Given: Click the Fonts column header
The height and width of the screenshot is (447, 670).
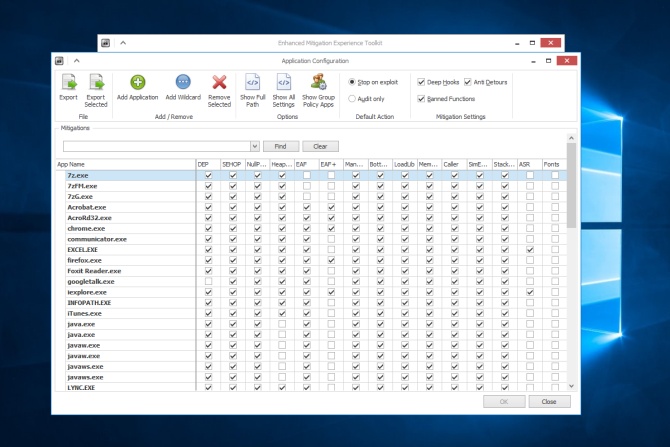Looking at the screenshot, I should [x=554, y=165].
